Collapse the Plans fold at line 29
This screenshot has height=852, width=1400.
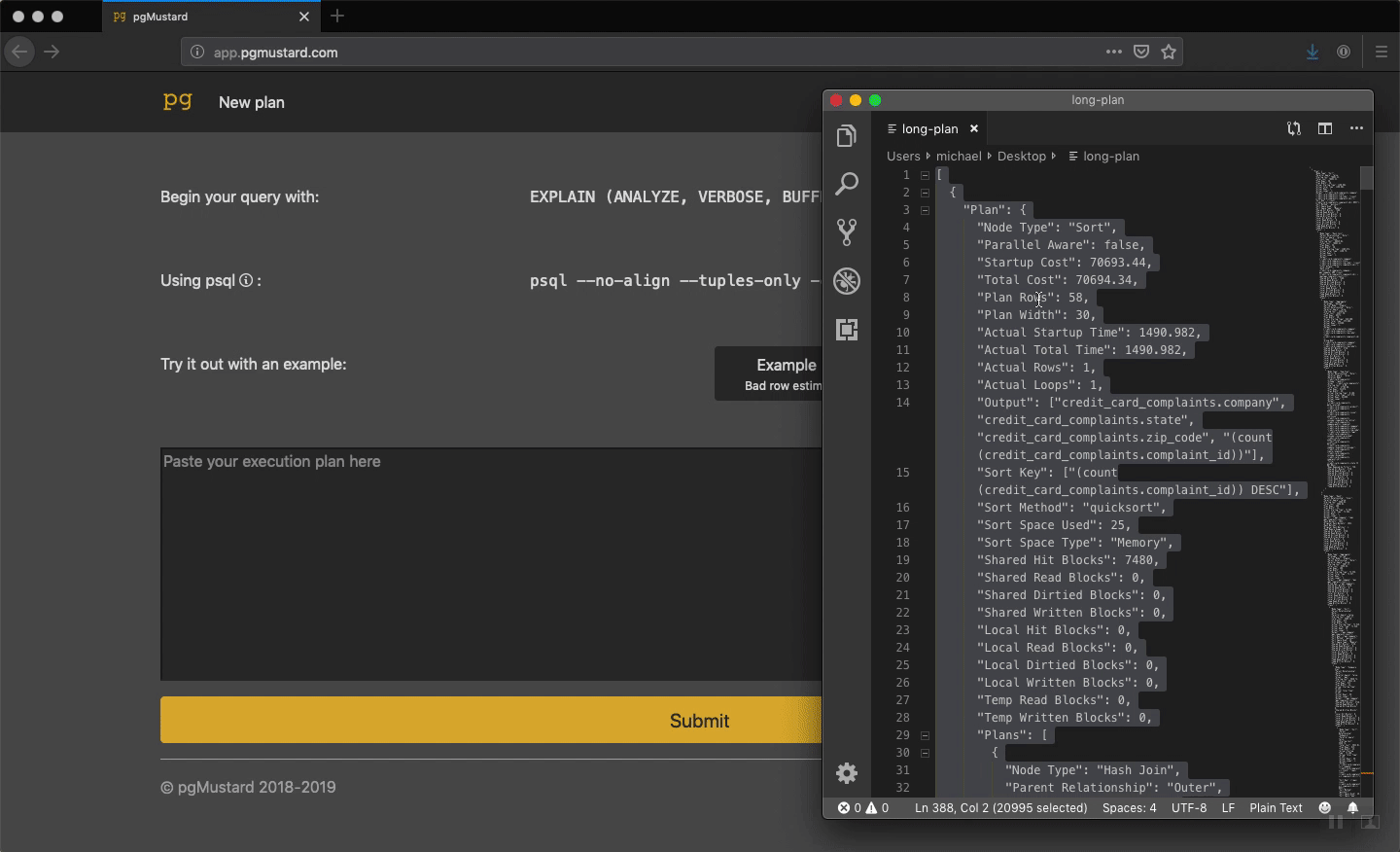[x=925, y=735]
